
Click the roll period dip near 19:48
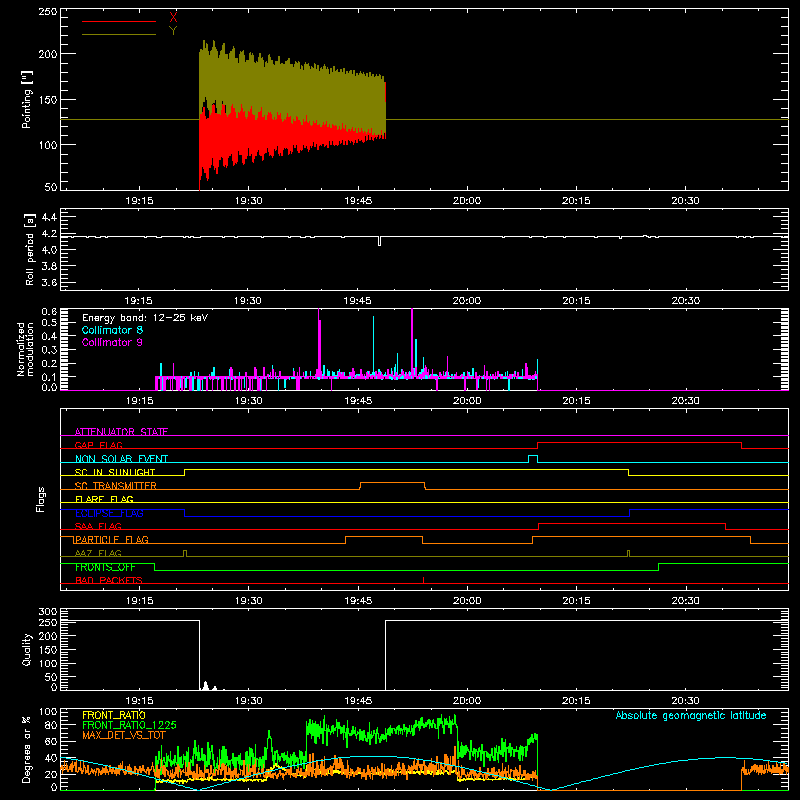tap(379, 241)
